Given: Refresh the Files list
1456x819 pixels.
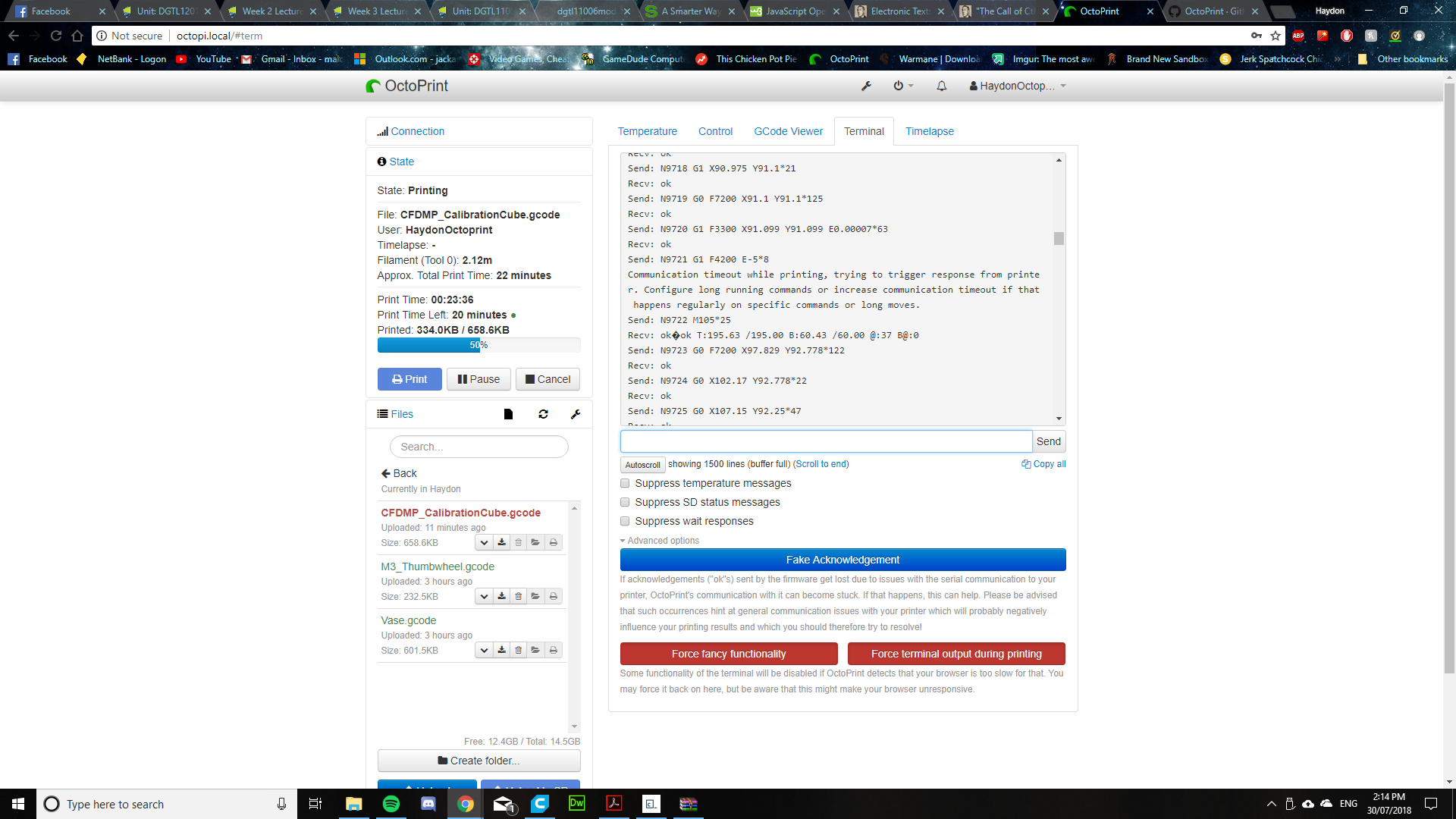Looking at the screenshot, I should pyautogui.click(x=543, y=414).
